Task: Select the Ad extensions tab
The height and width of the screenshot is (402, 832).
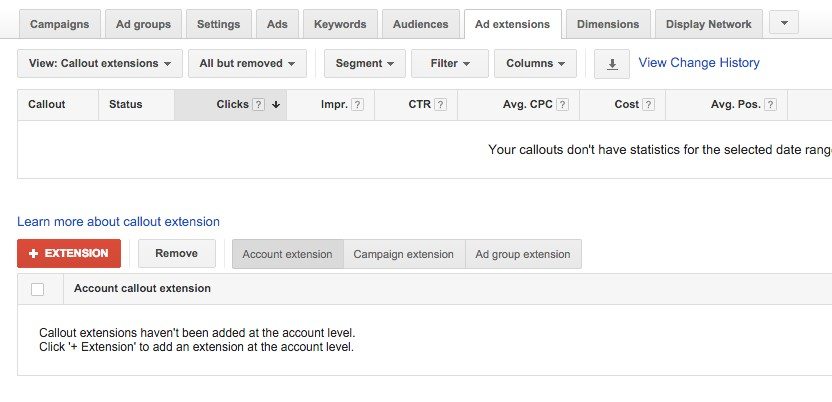Action: point(513,24)
